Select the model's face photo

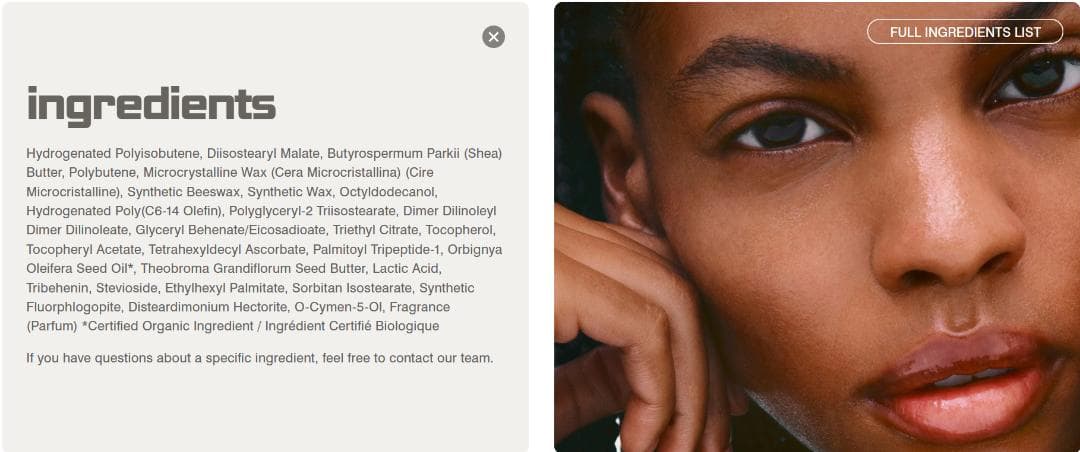(x=817, y=227)
